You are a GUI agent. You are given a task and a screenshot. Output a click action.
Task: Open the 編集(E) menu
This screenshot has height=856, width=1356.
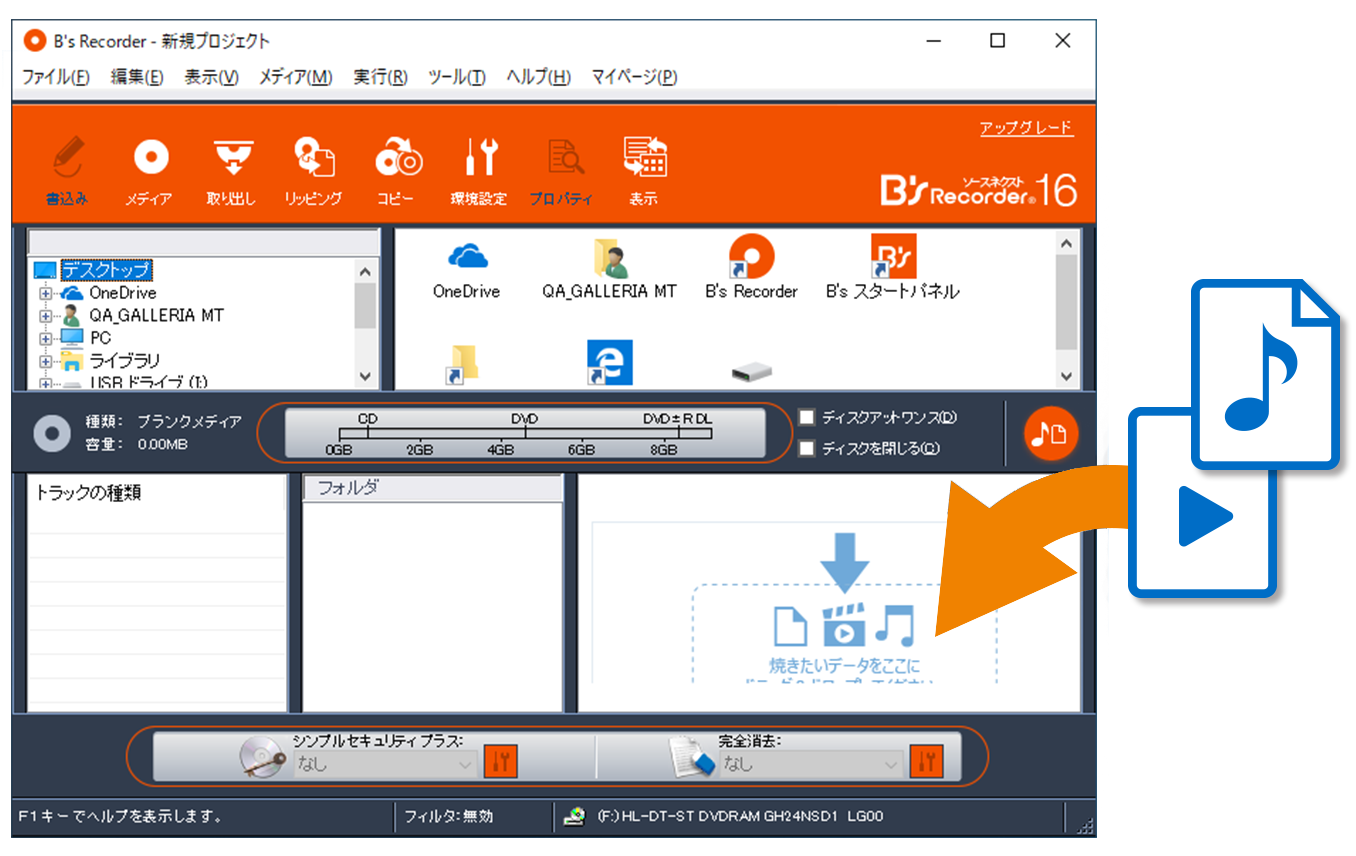click(137, 77)
